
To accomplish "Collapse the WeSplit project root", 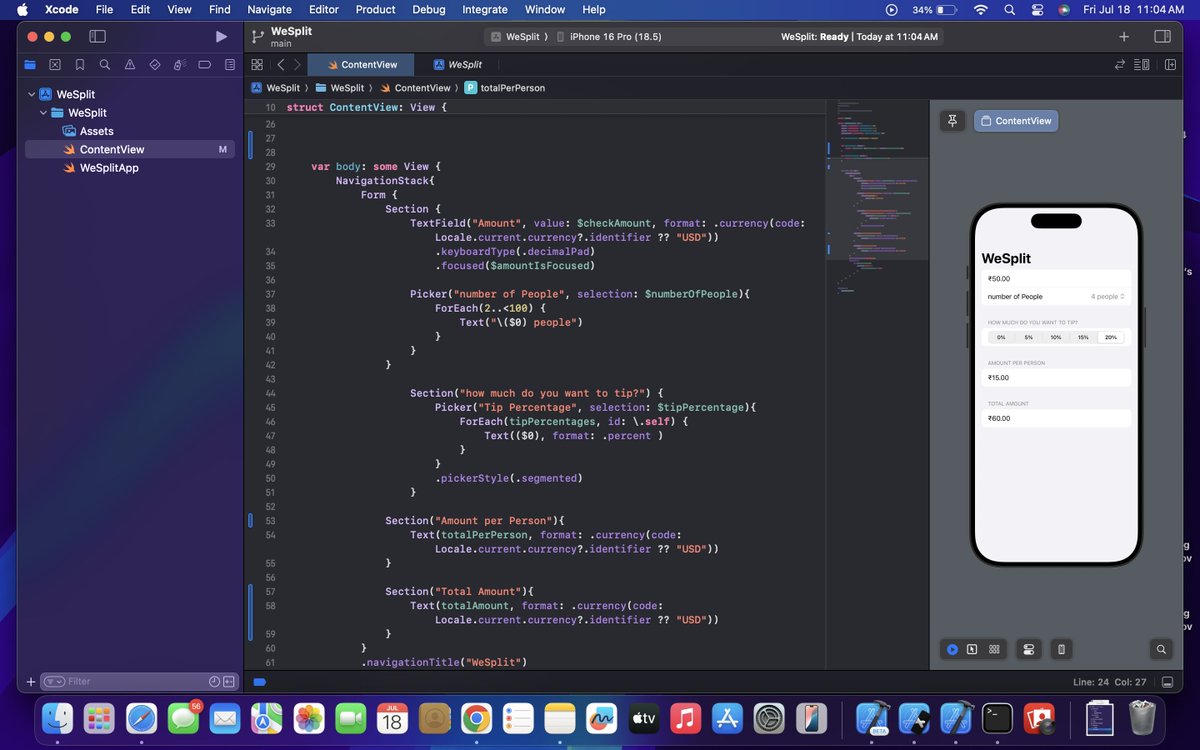I will (x=31, y=95).
